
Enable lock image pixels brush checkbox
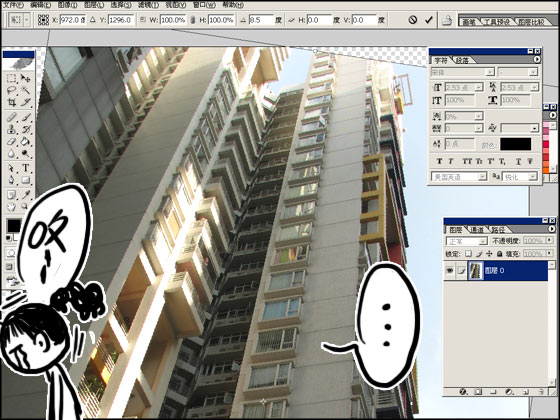pos(479,254)
